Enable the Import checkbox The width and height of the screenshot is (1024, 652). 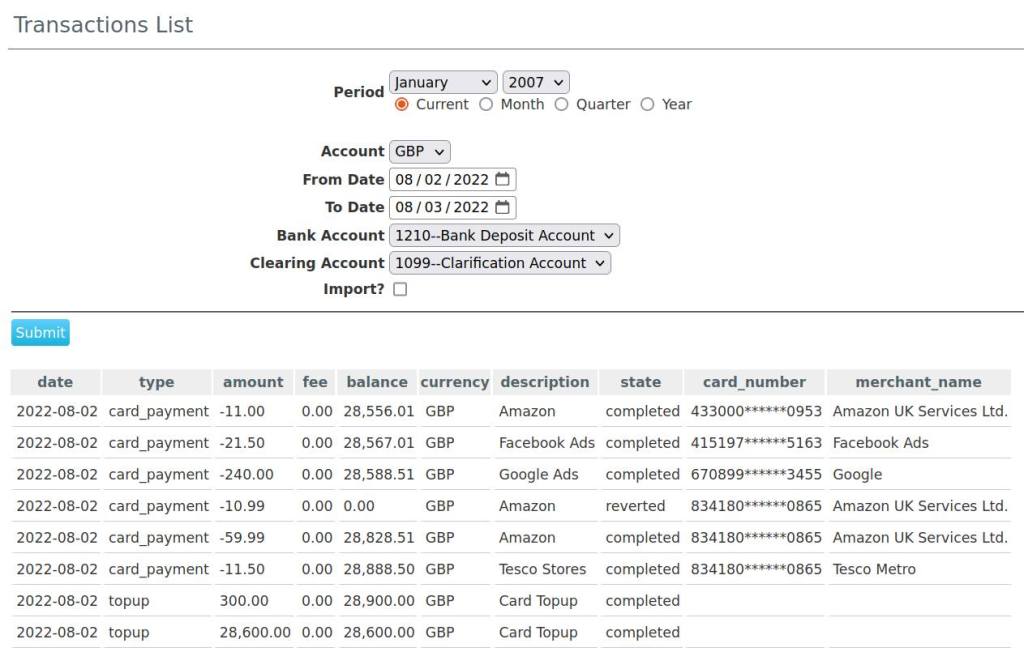[400, 290]
